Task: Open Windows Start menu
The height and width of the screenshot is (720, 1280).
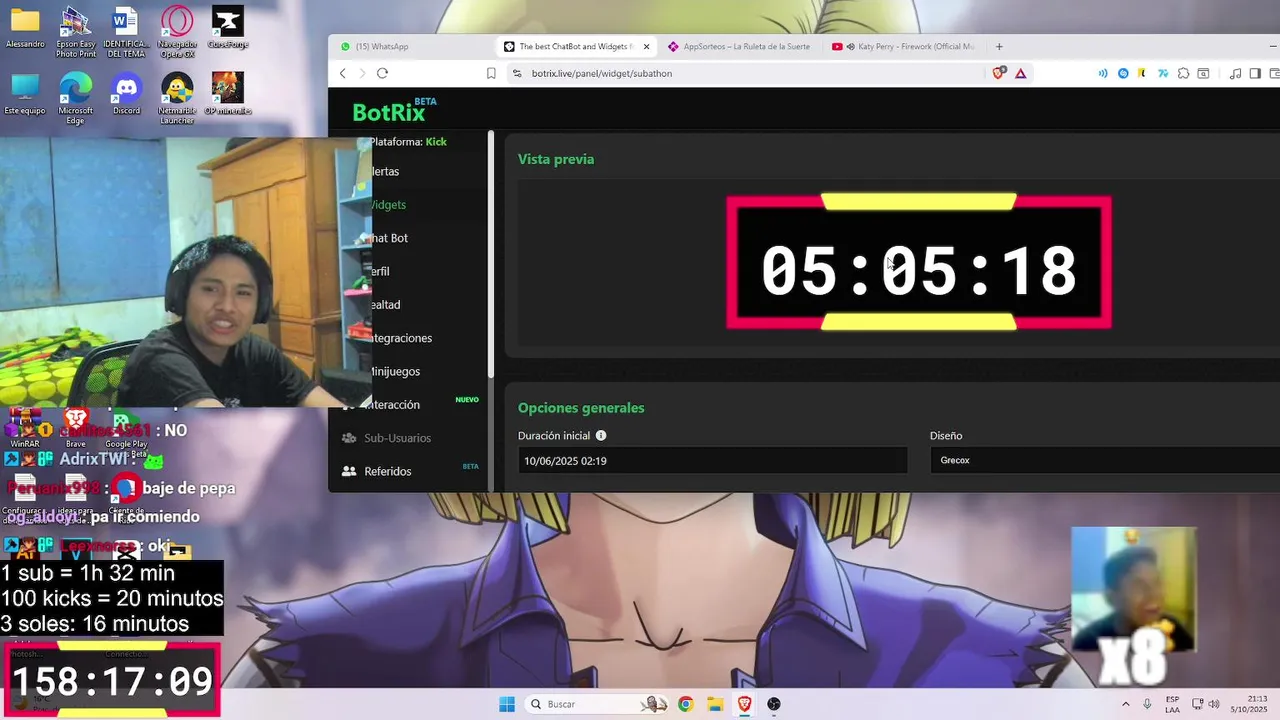Action: [x=507, y=704]
